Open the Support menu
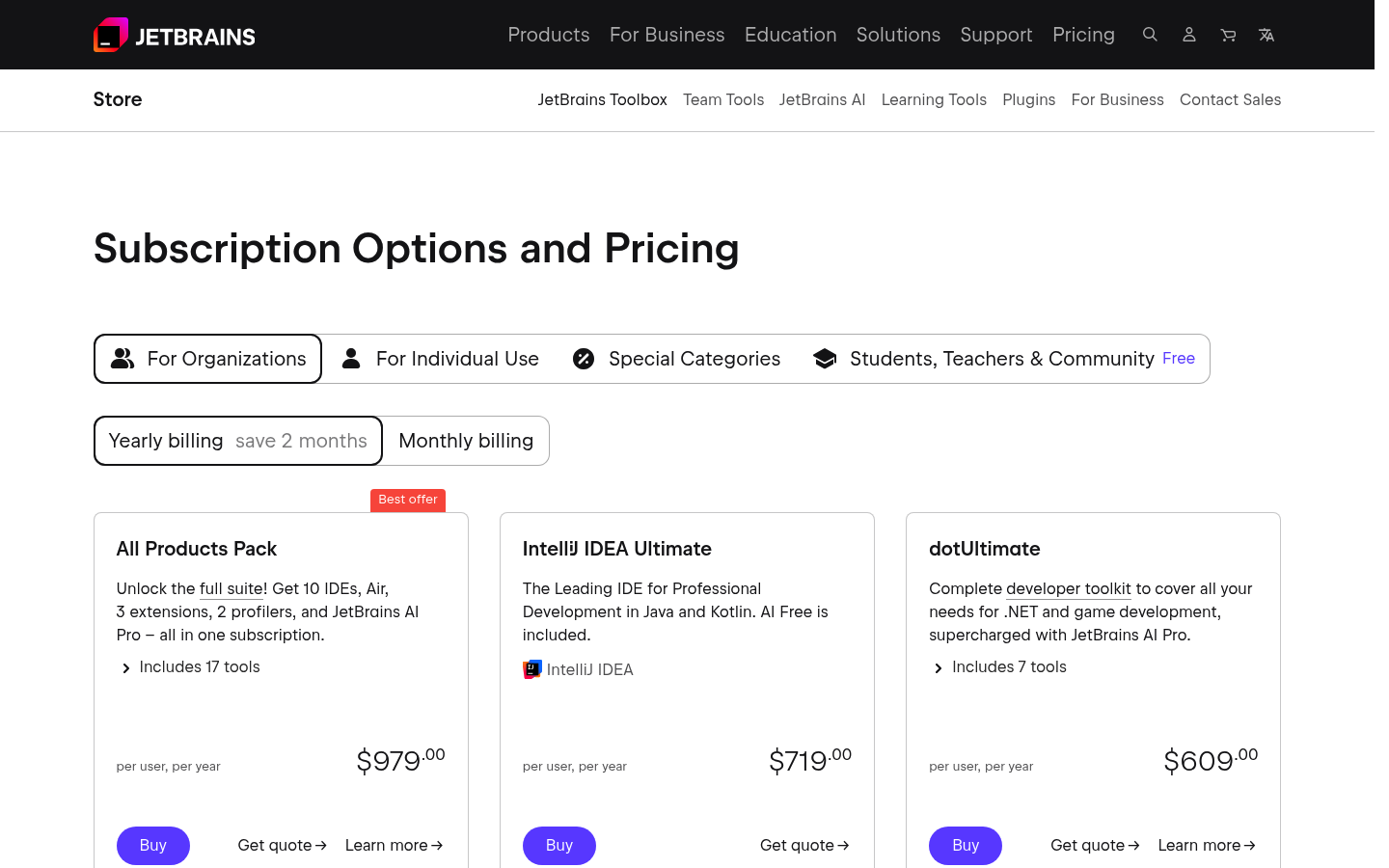This screenshot has height=868, width=1389. (996, 35)
